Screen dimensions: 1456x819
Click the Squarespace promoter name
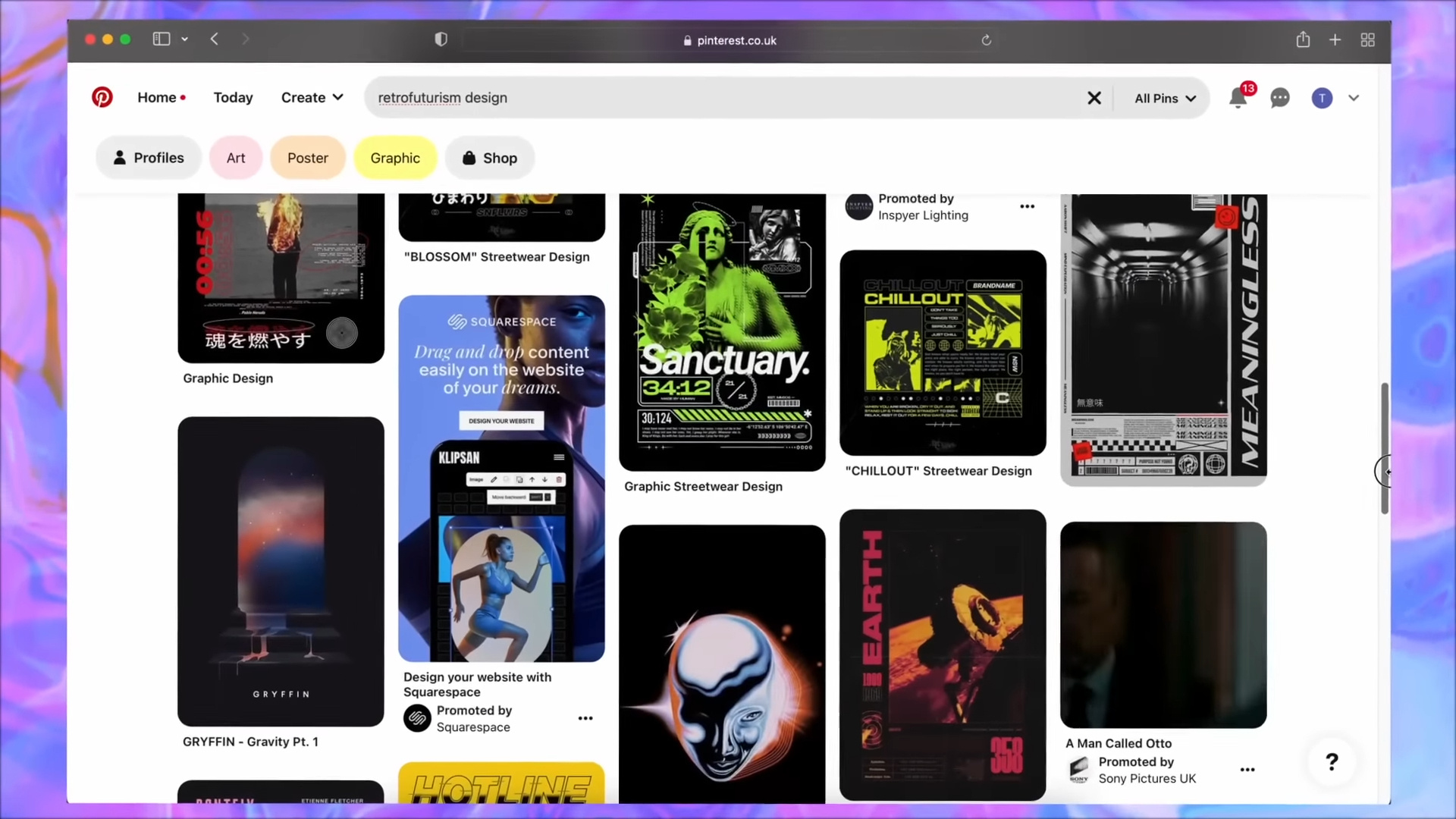pos(473,727)
